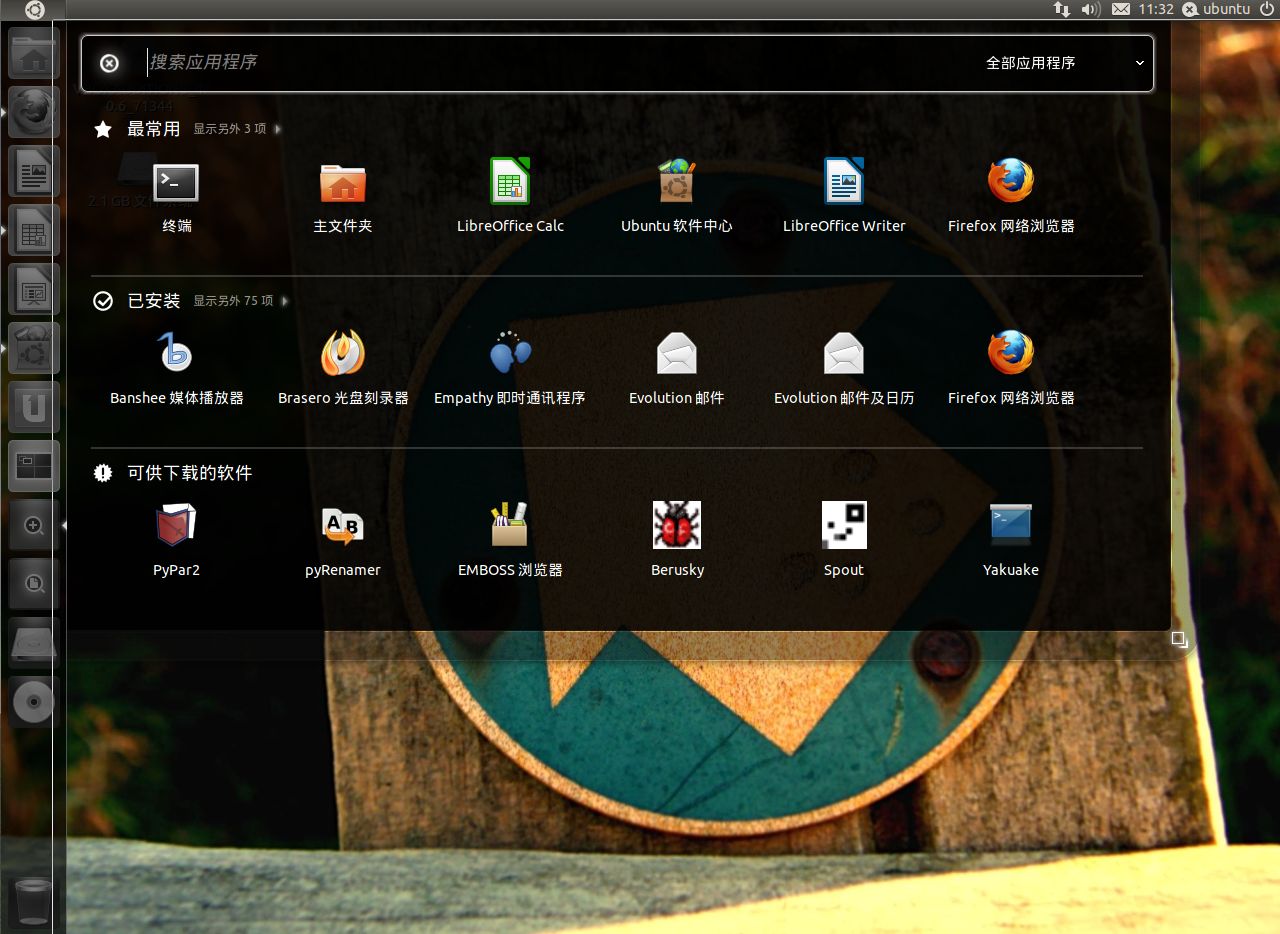Open LibreOffice Impress from the launcher

[34, 289]
